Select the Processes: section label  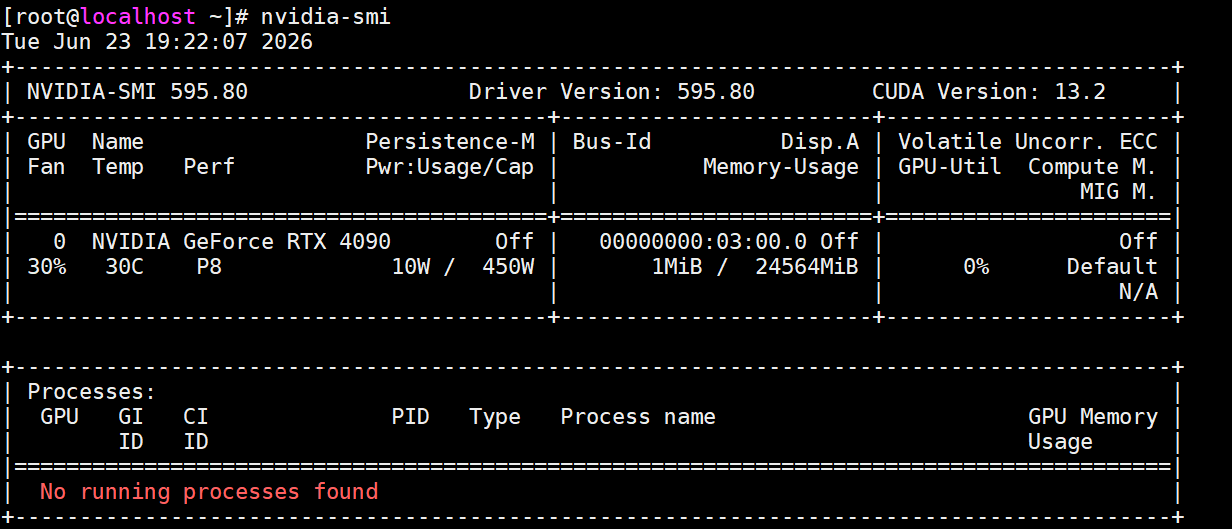pyautogui.click(x=92, y=392)
